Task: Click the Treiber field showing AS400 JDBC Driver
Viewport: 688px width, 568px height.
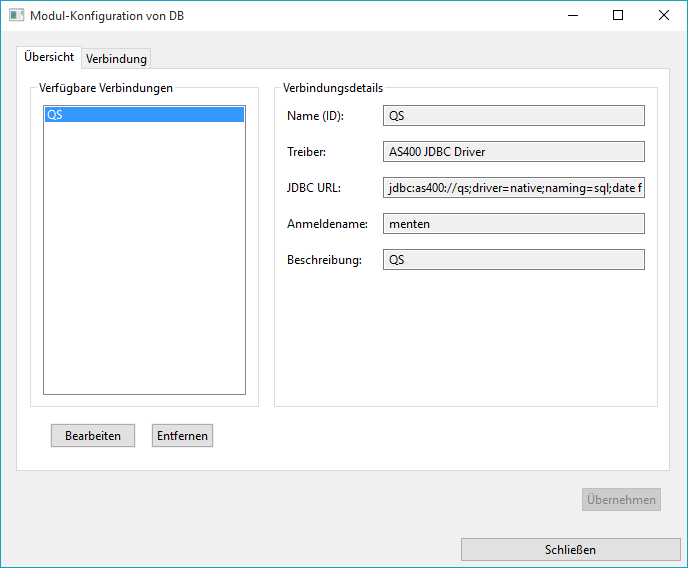Action: (513, 152)
